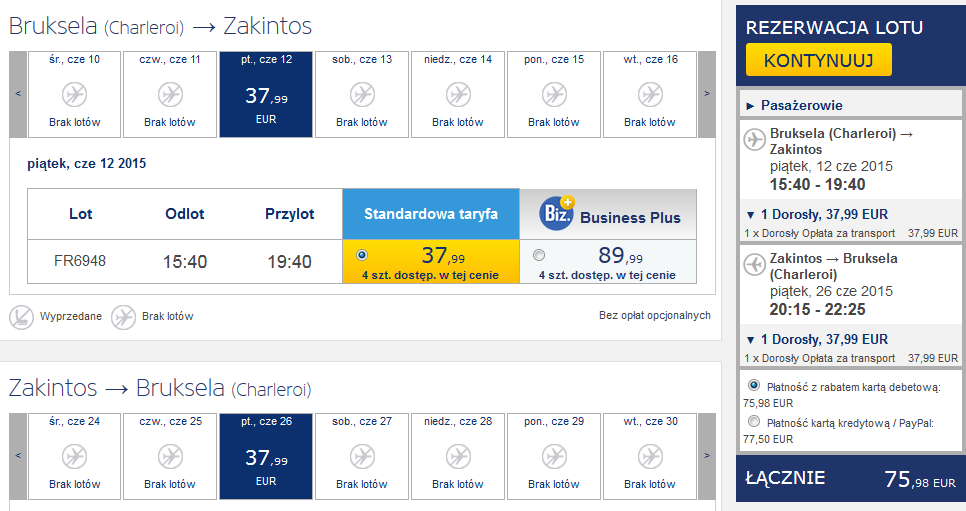Select the 89,99 Business Plus radio button
The height and width of the screenshot is (511, 966).
tap(539, 255)
